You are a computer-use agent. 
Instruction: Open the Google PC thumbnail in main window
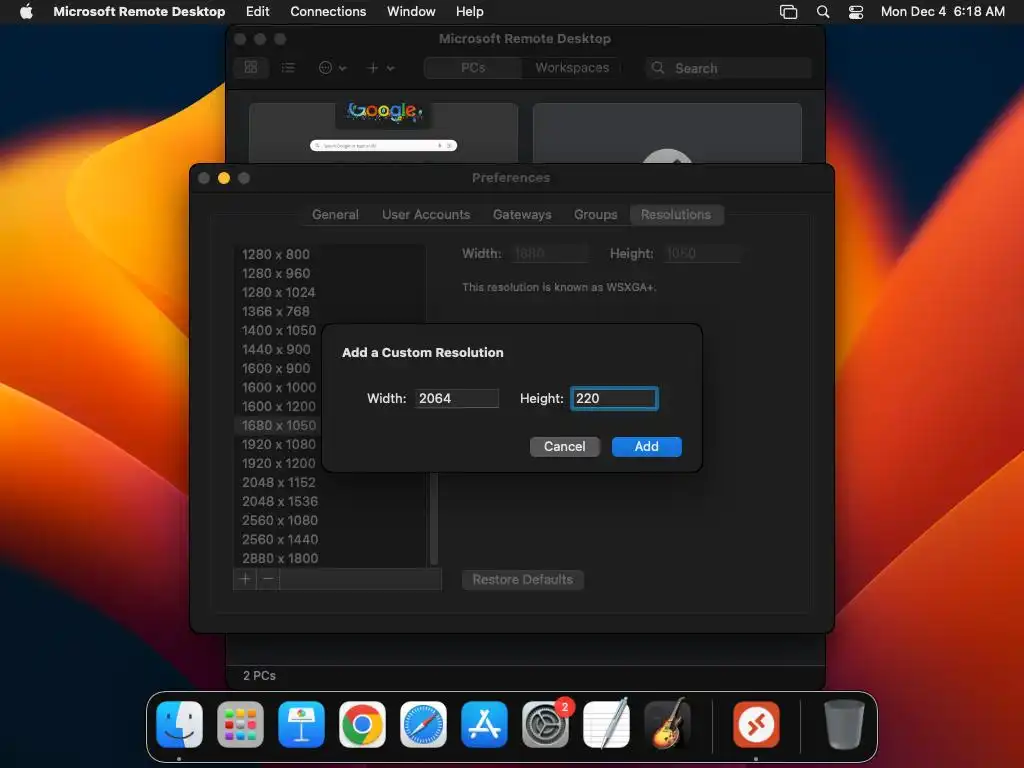(383, 133)
